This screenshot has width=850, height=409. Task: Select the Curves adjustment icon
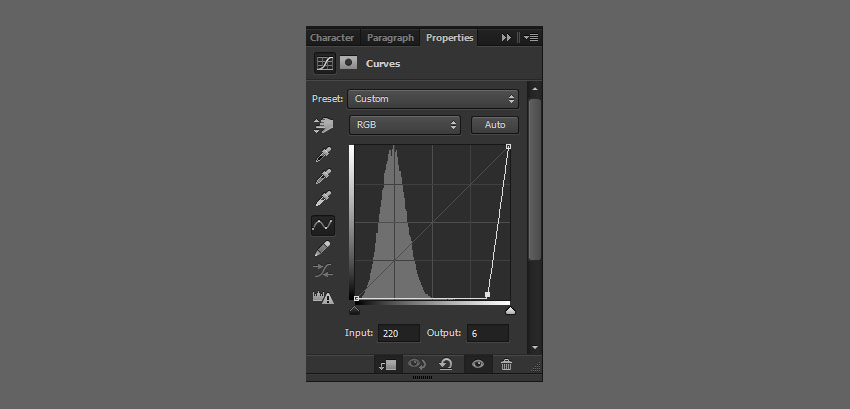tap(325, 63)
